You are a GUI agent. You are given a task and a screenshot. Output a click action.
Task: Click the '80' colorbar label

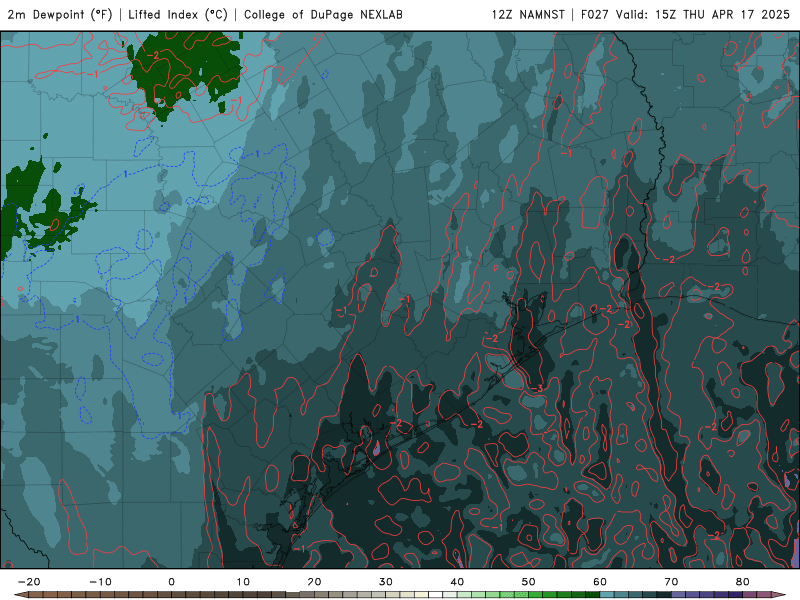point(743,582)
